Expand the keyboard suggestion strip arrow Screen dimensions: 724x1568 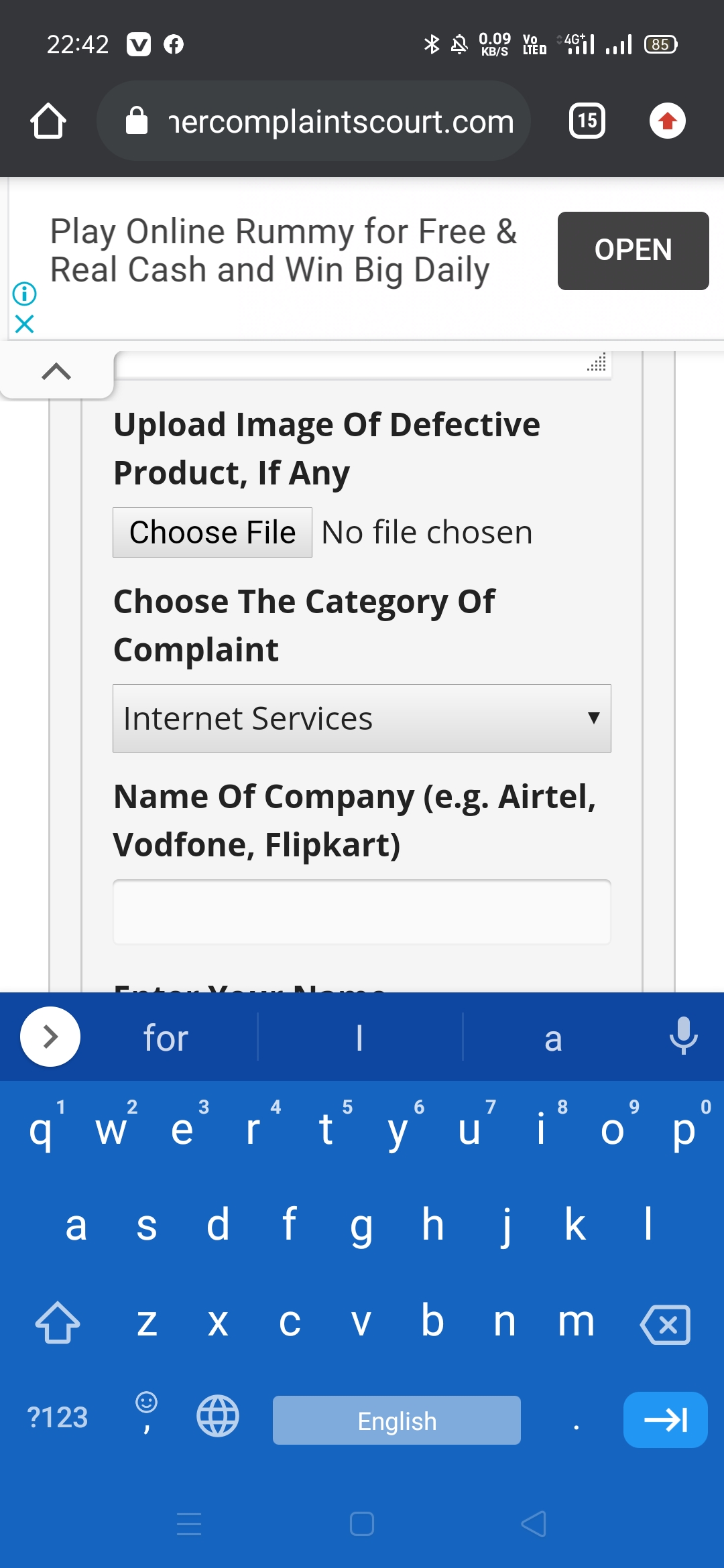50,1037
